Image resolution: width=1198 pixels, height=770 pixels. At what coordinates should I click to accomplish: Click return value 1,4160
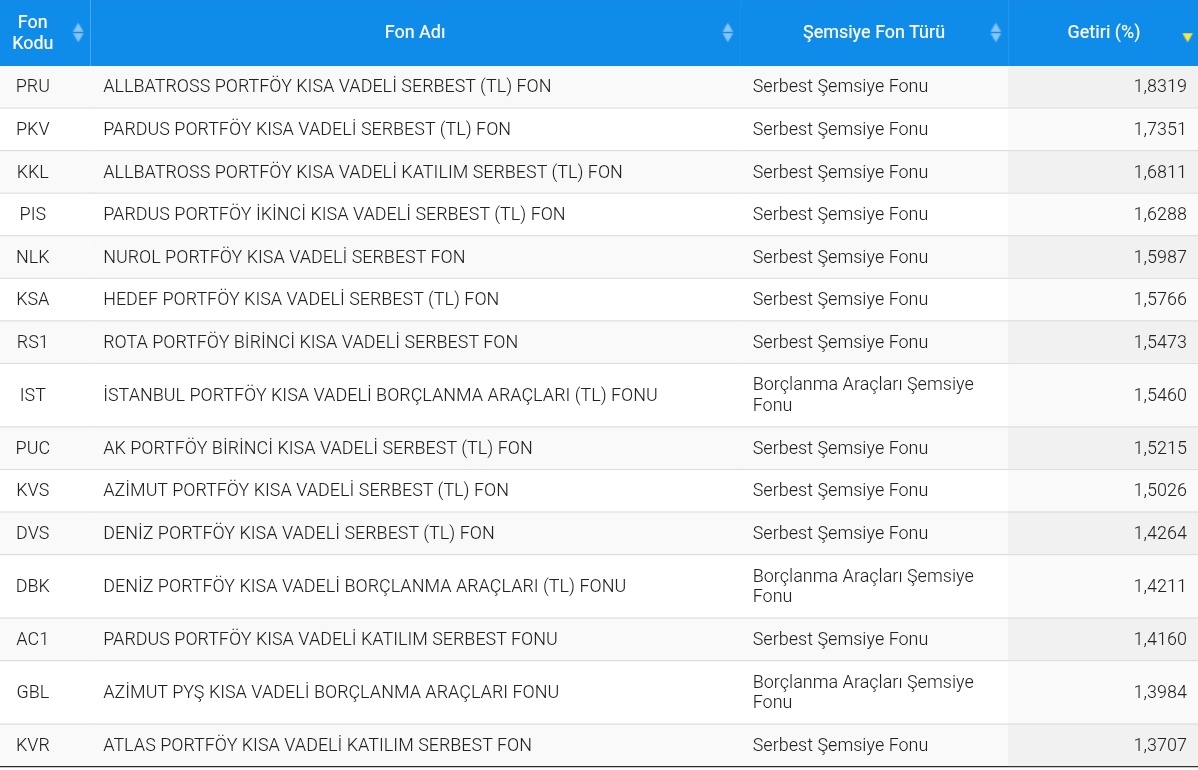(x=1160, y=639)
